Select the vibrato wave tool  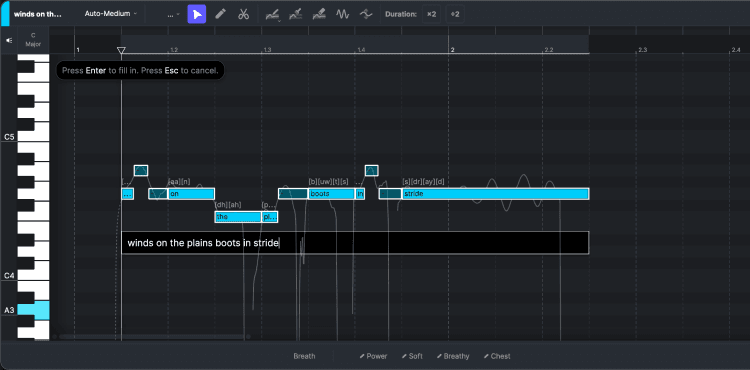pyautogui.click(x=342, y=14)
